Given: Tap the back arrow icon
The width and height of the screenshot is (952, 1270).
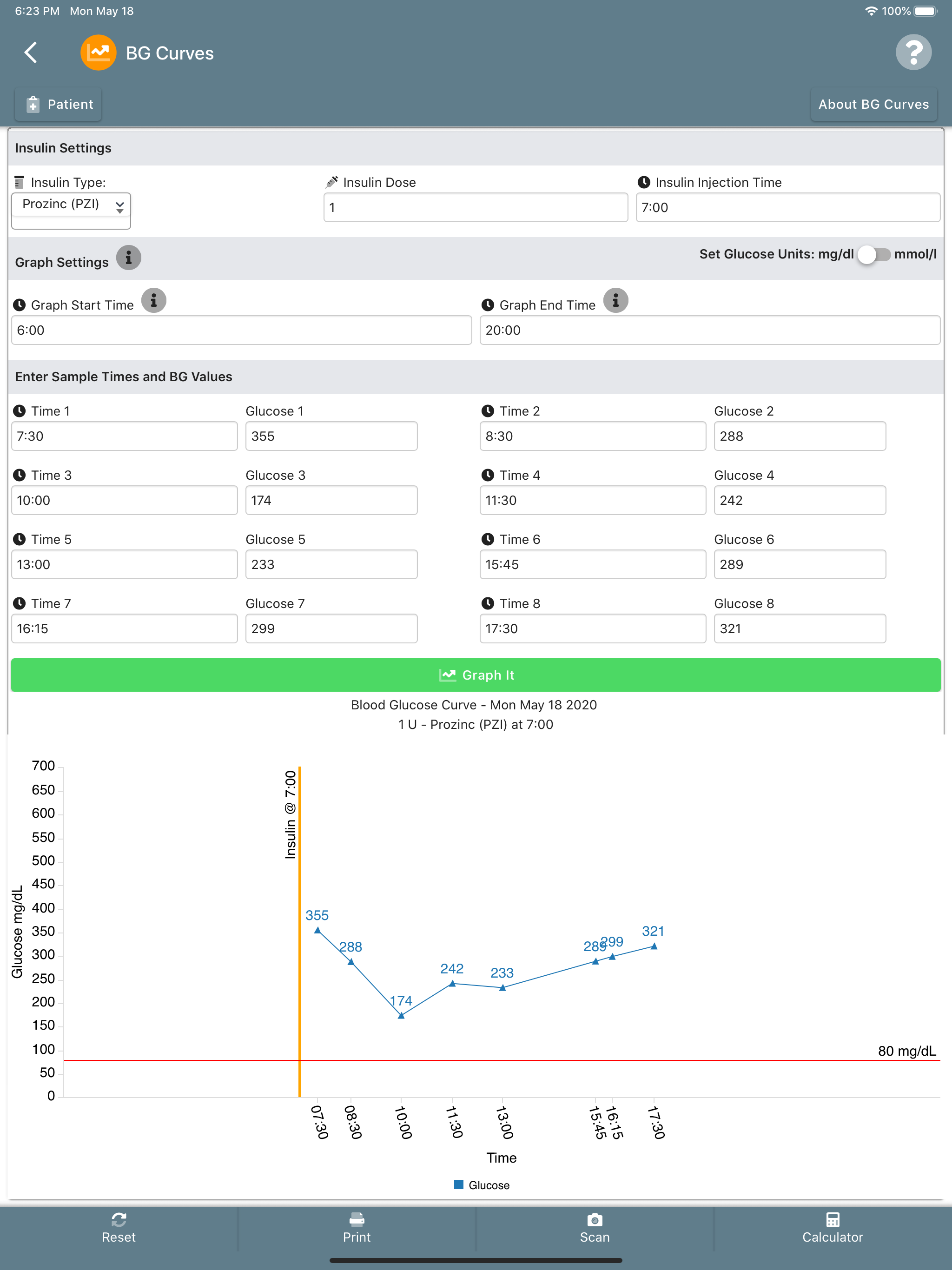Looking at the screenshot, I should tap(31, 53).
